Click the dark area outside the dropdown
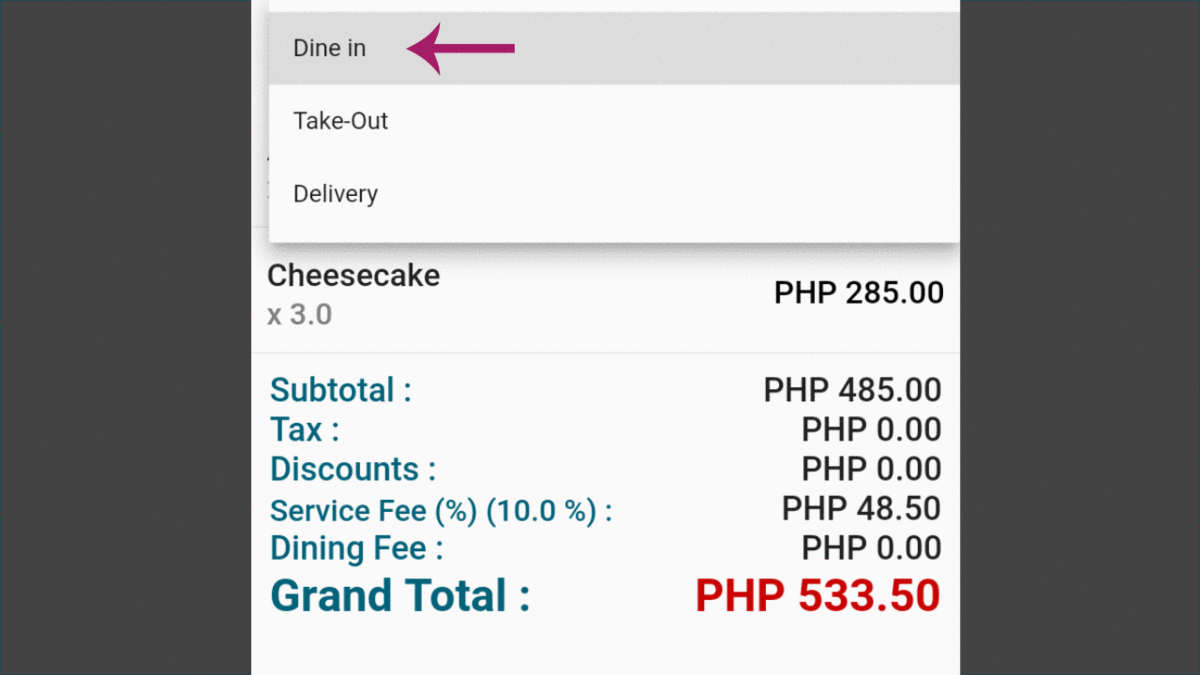The image size is (1200, 675). coord(125,337)
